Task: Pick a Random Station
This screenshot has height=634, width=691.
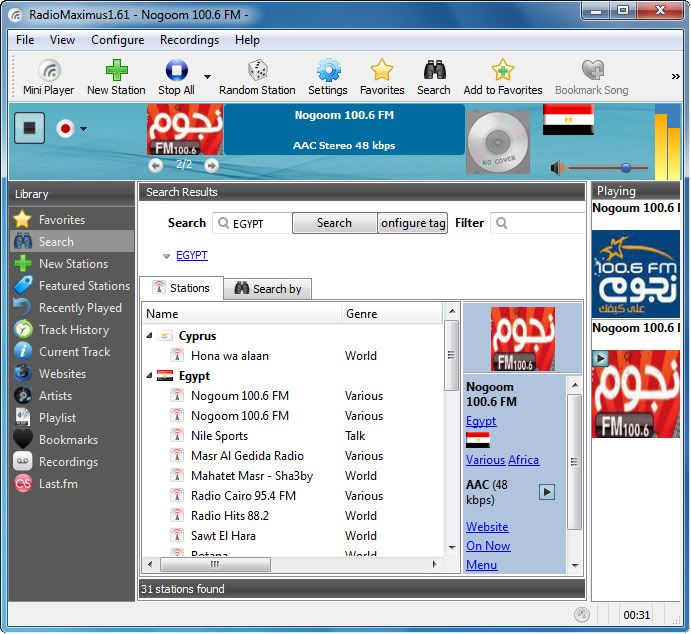Action: (x=257, y=78)
